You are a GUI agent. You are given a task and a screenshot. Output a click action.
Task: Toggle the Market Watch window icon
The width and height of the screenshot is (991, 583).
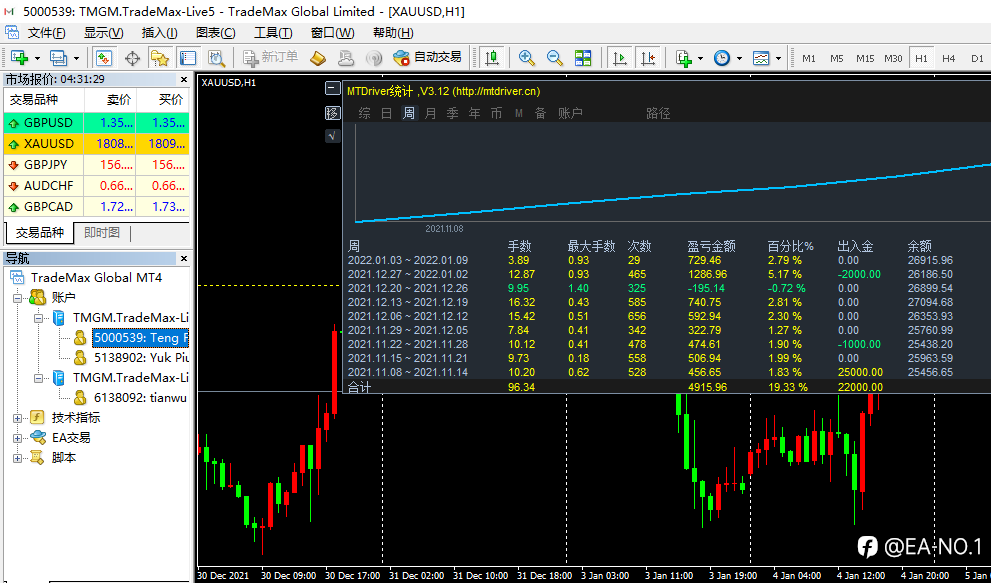(x=104, y=58)
